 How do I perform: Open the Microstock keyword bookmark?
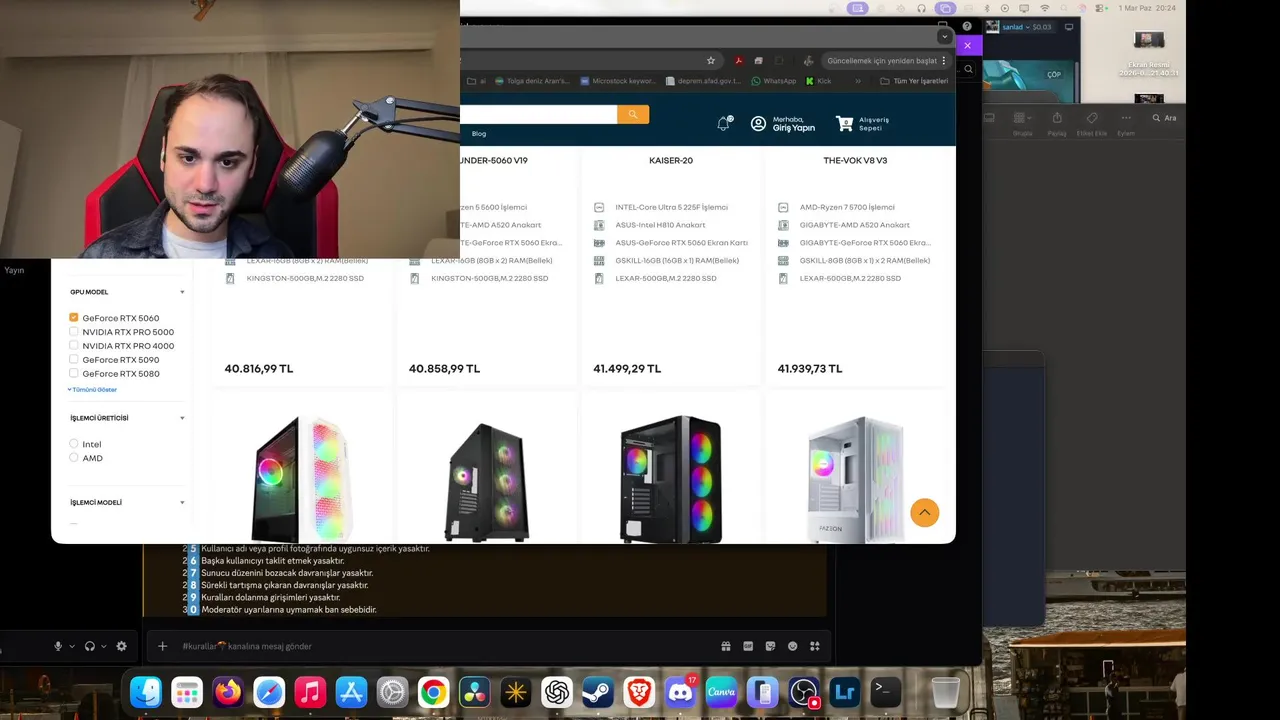pyautogui.click(x=617, y=81)
